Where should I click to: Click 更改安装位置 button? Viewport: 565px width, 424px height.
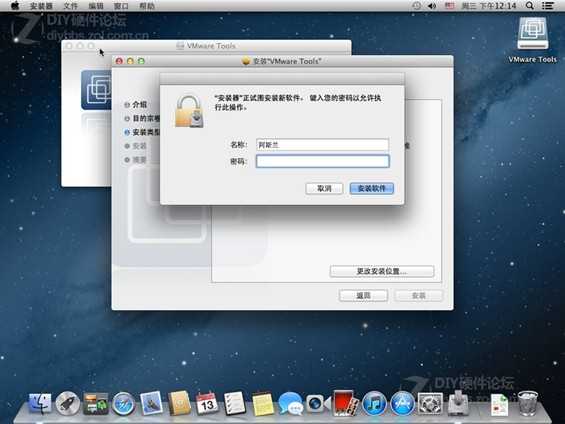382,271
